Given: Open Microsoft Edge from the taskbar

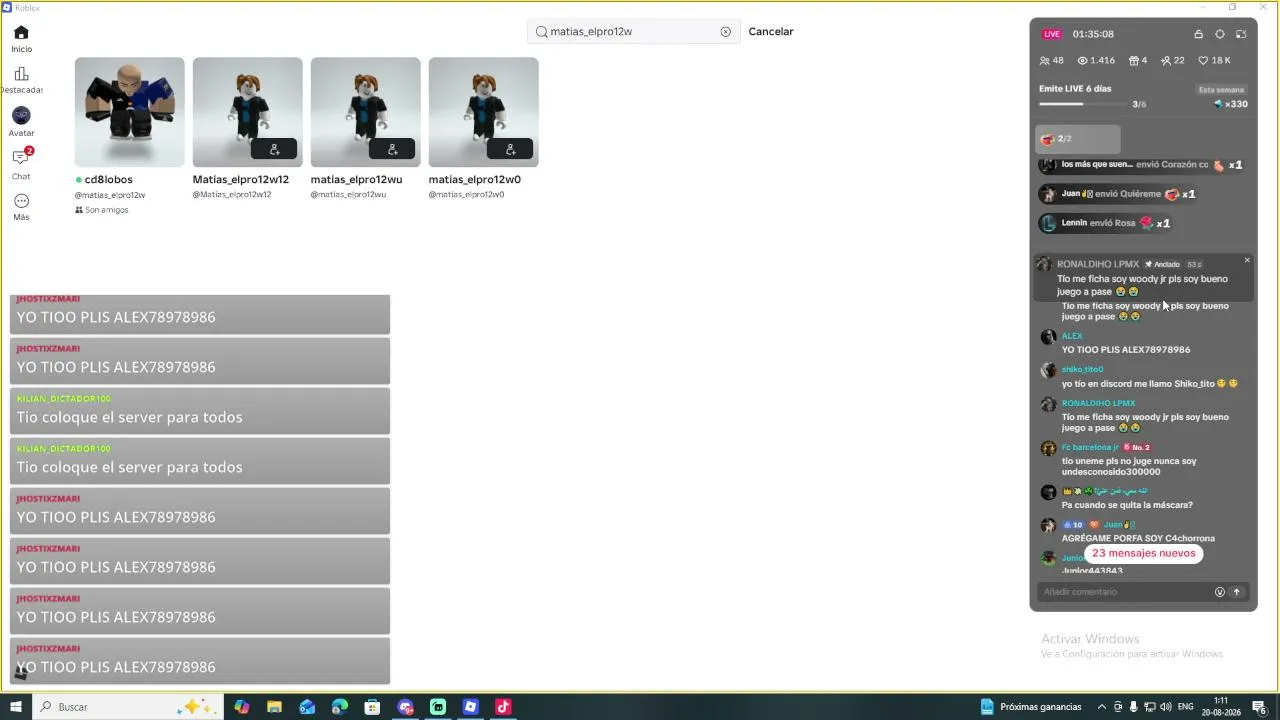Looking at the screenshot, I should pyautogui.click(x=340, y=707).
